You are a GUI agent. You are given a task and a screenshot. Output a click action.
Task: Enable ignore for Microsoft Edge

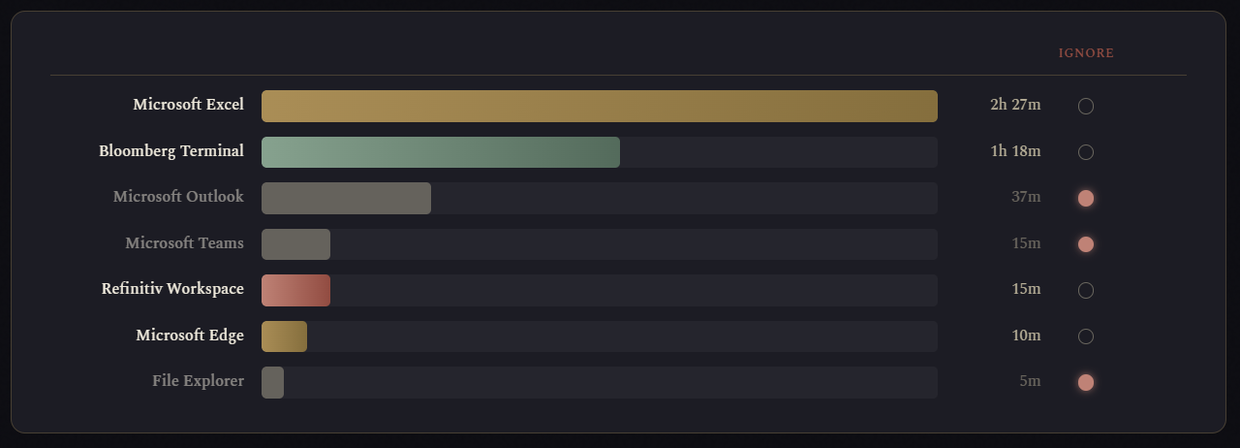click(1085, 336)
